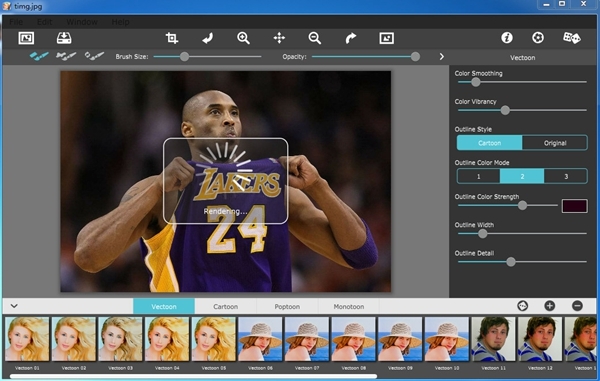Select Cartoon outline style

(489, 143)
